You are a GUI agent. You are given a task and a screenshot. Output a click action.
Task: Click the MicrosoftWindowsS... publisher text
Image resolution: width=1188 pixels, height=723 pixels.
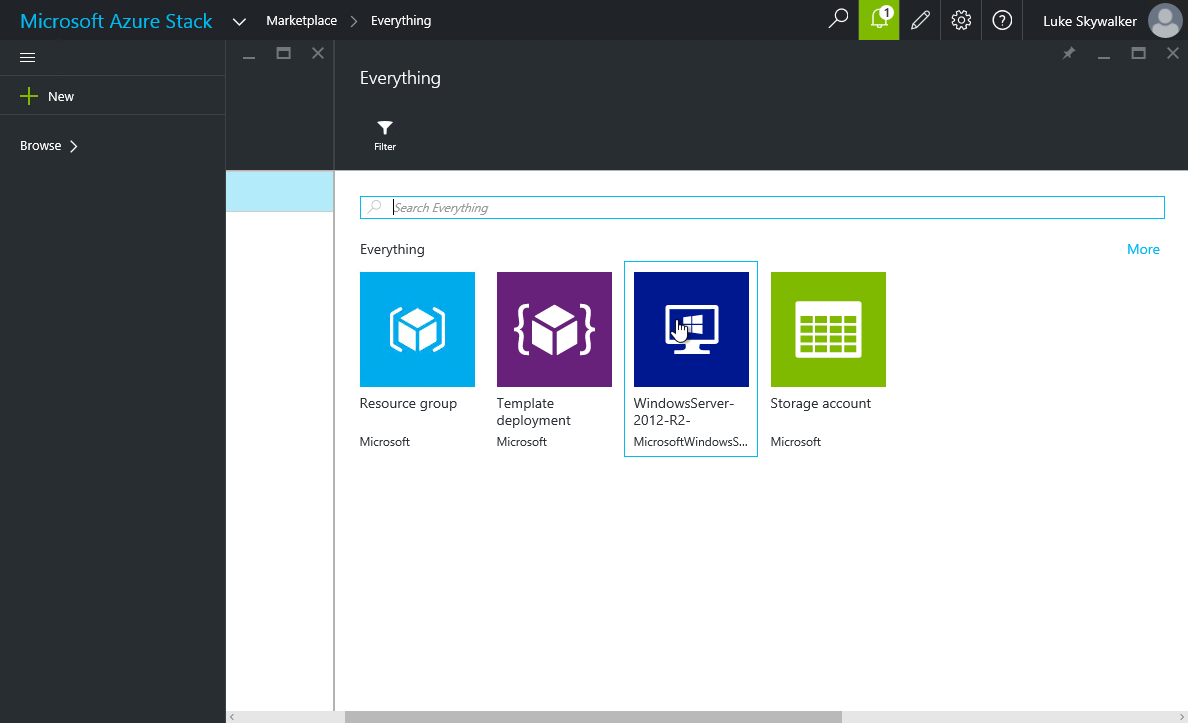(690, 442)
